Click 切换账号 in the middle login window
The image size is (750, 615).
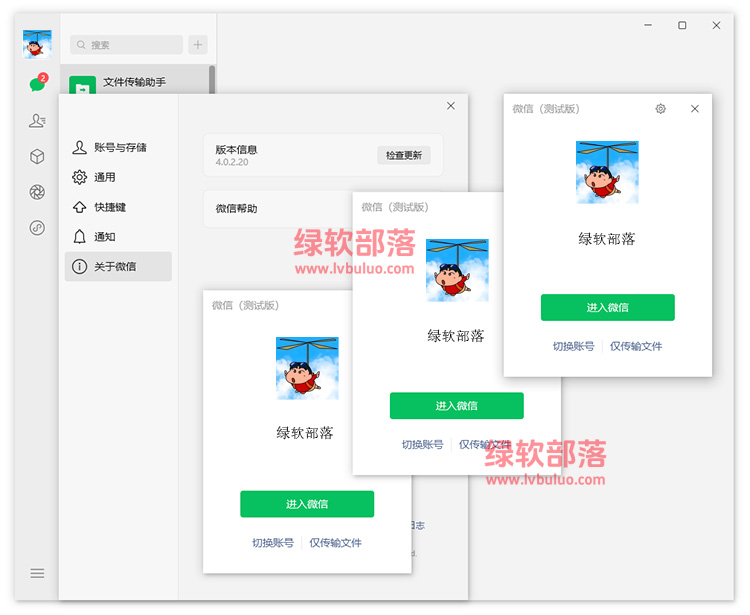[x=422, y=444]
